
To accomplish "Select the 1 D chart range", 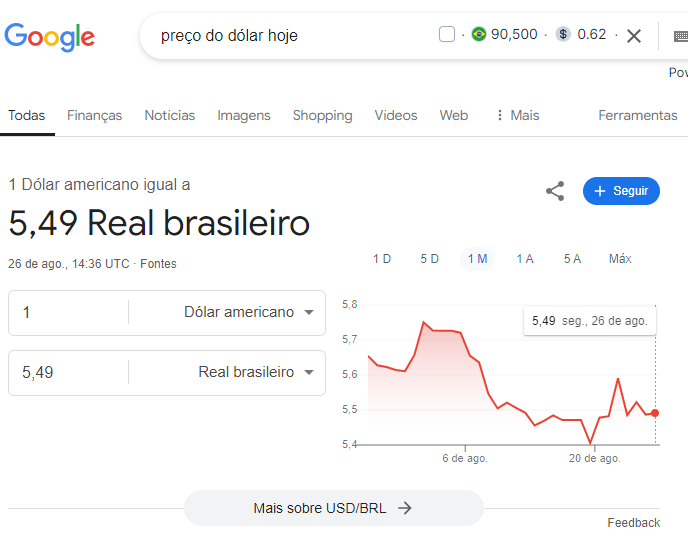I will (382, 258).
